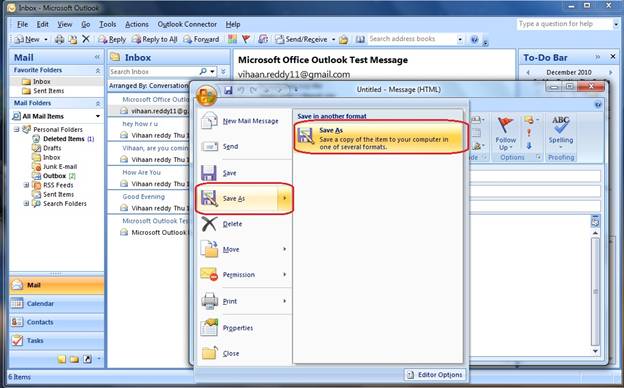
Task: Switch to Tasks in navigation pane
Action: 57,341
